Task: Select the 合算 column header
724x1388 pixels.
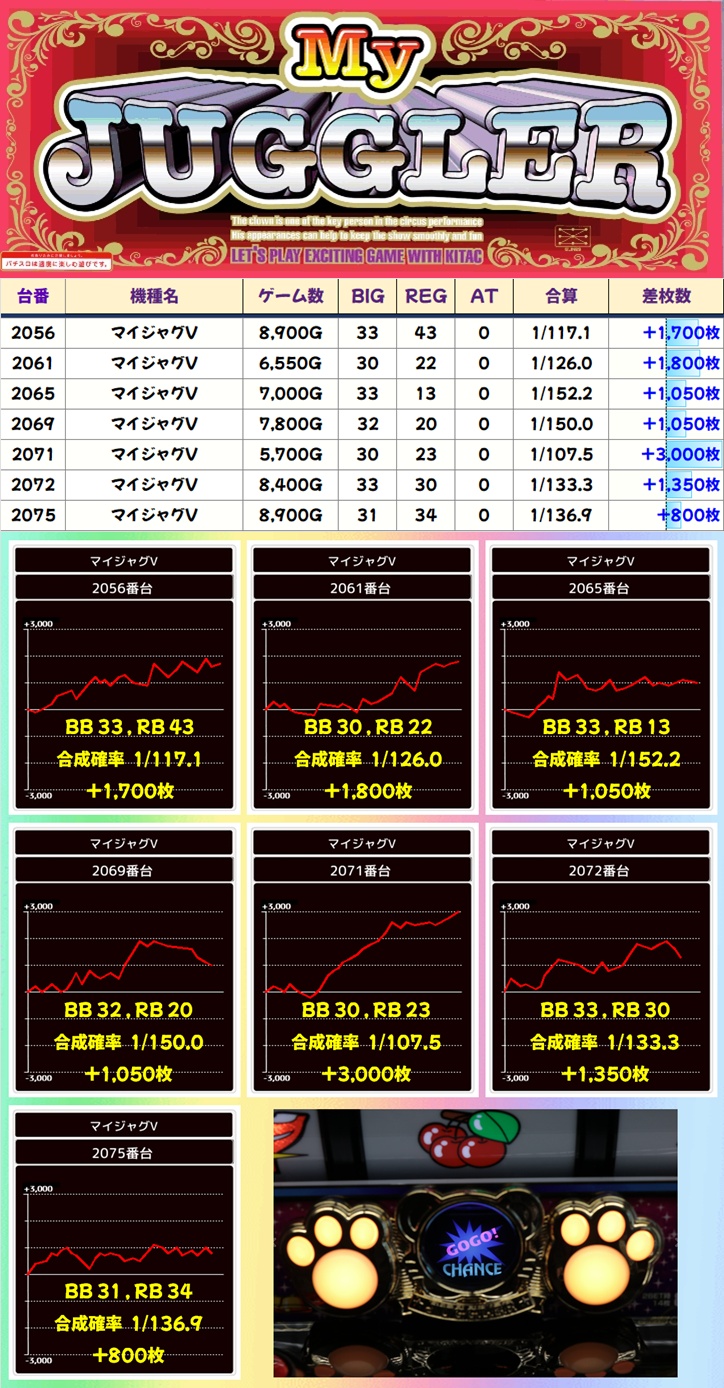Action: point(561,296)
